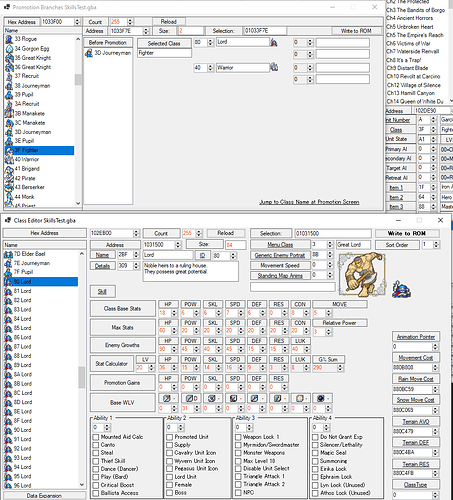Click the Warrior class sprite beside the Warrior promotion field
Image resolution: width=453 pixels, height=500 pixels.
(274, 67)
